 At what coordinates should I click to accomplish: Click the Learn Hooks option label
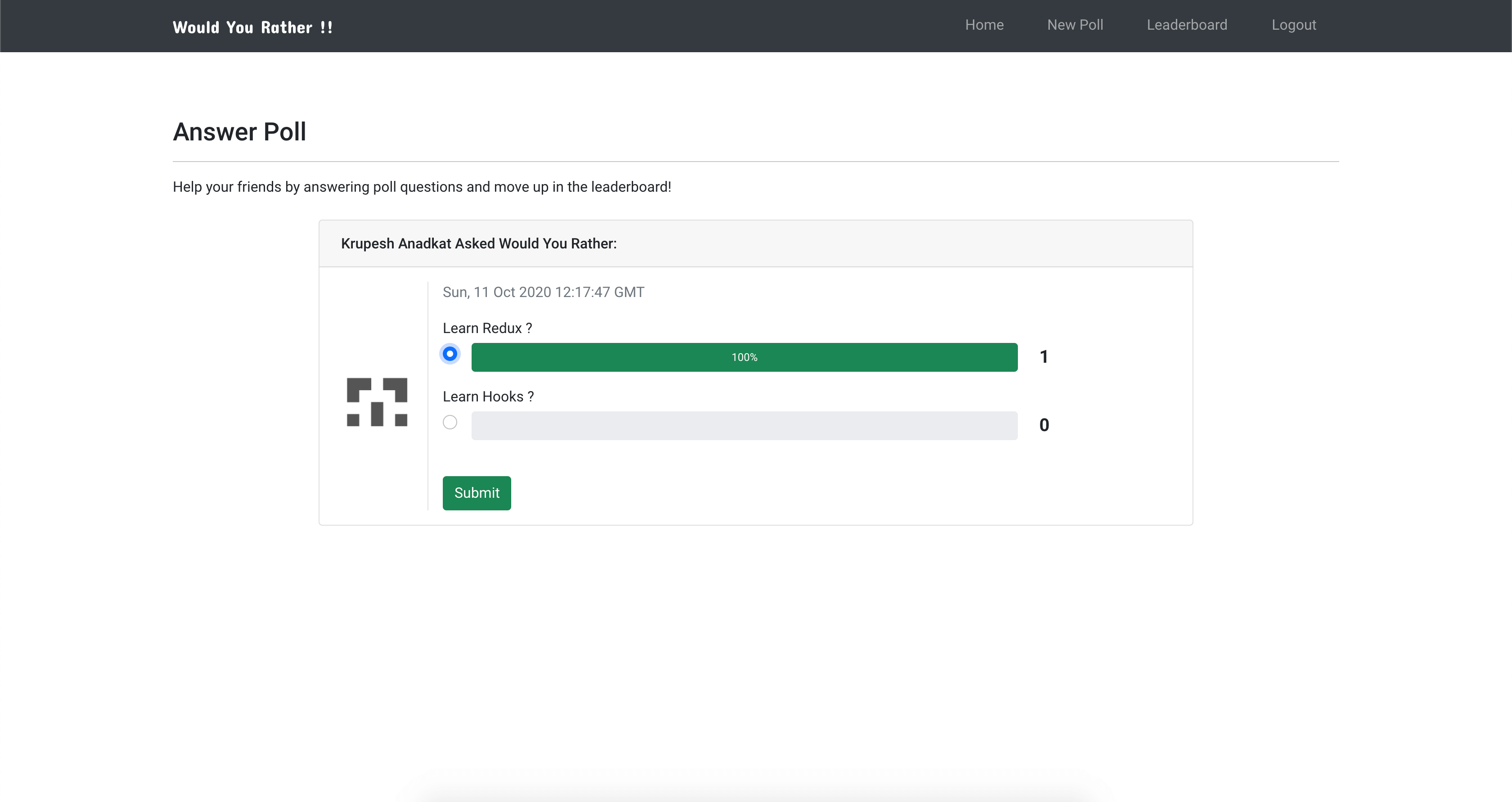click(488, 396)
